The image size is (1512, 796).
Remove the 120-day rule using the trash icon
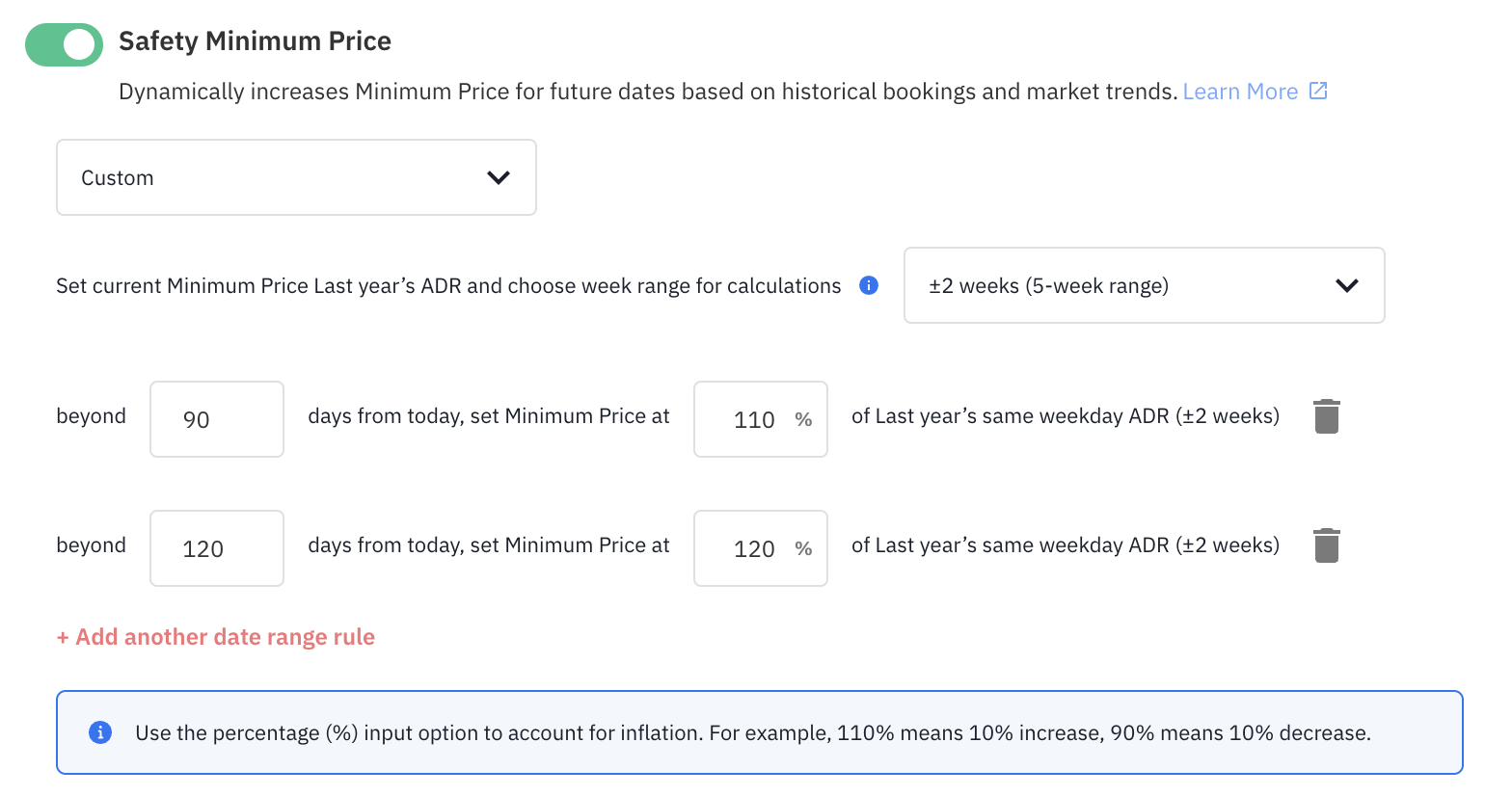pyautogui.click(x=1327, y=545)
